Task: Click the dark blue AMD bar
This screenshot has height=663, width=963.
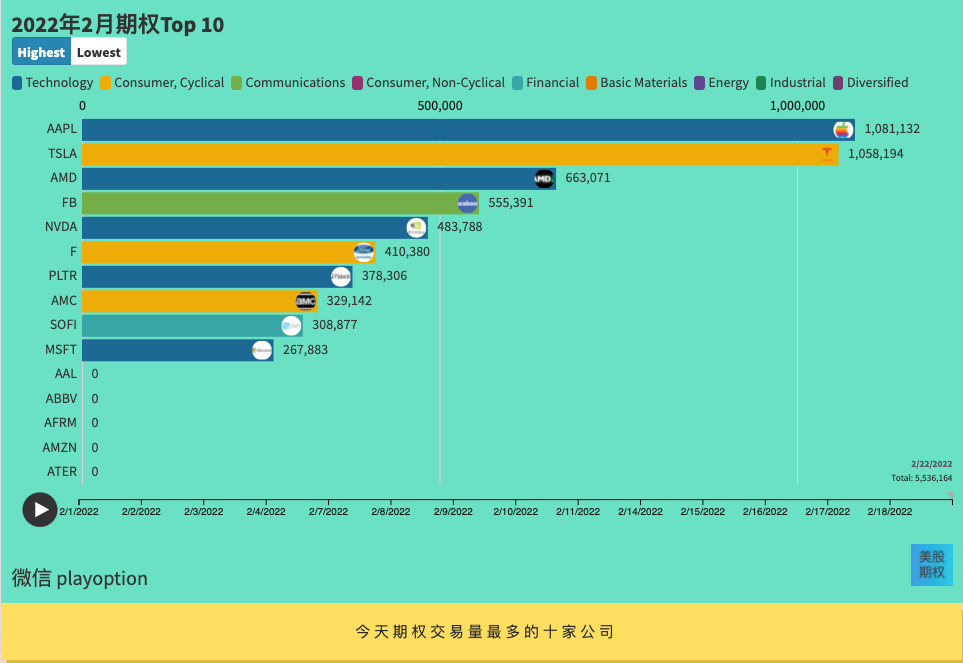Action: [x=319, y=179]
